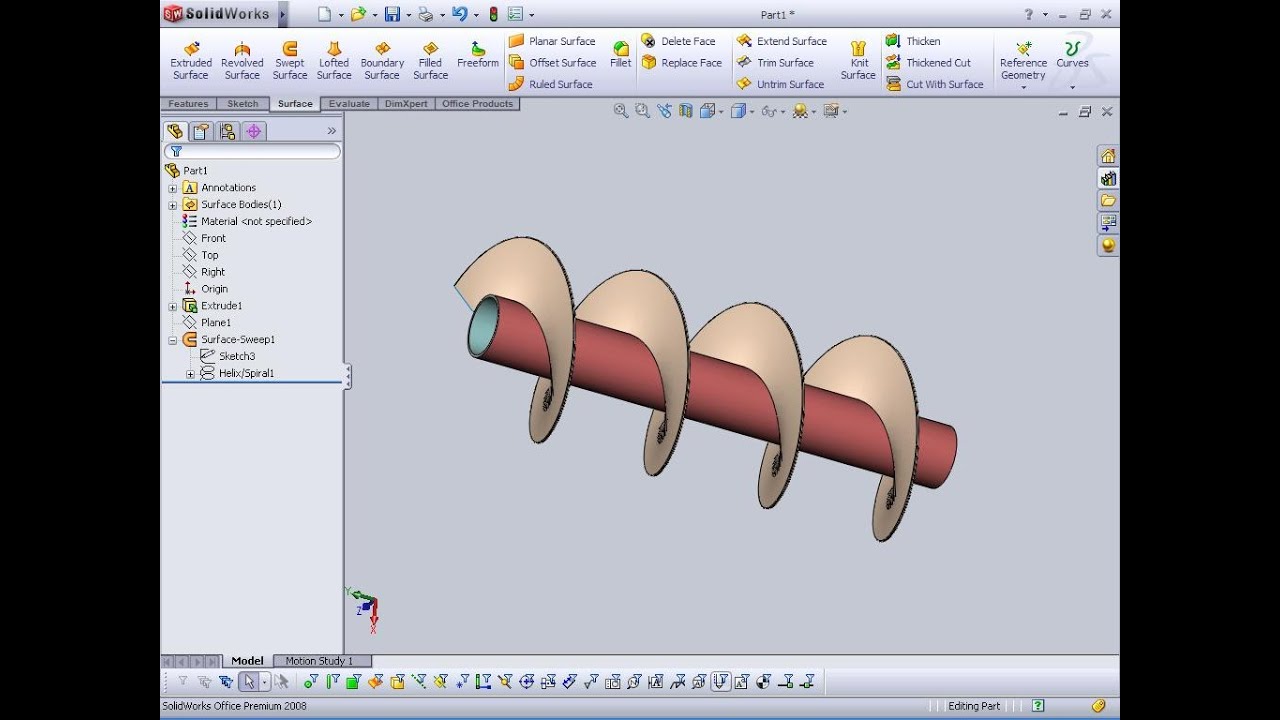Switch to the Sketch tab
Screen dimensions: 1280x720
[243, 104]
